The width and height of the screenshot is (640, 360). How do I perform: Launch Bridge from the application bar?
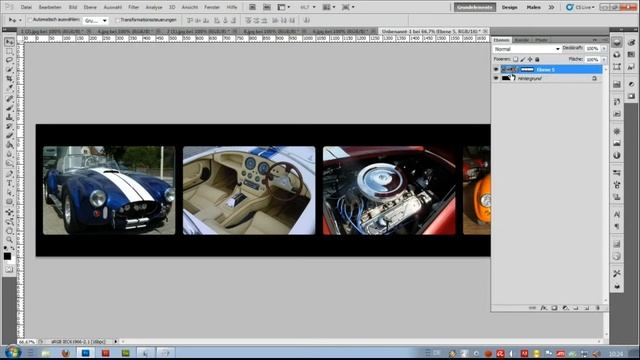pos(252,7)
